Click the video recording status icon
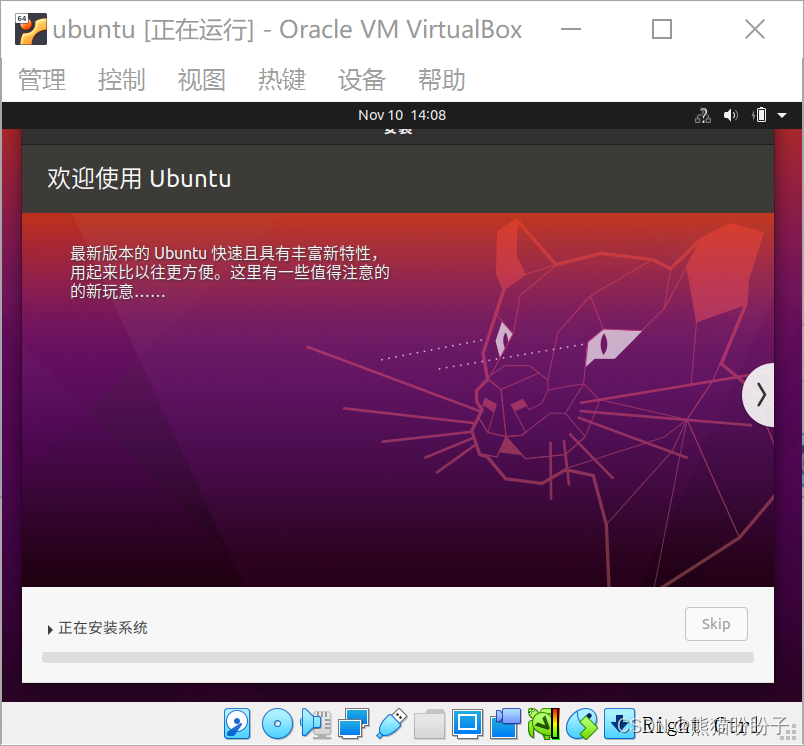This screenshot has height=746, width=804. (x=506, y=724)
